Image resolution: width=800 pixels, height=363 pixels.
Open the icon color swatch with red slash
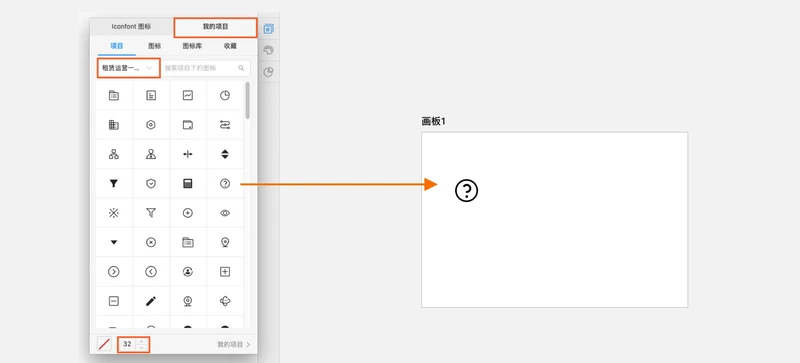point(105,344)
